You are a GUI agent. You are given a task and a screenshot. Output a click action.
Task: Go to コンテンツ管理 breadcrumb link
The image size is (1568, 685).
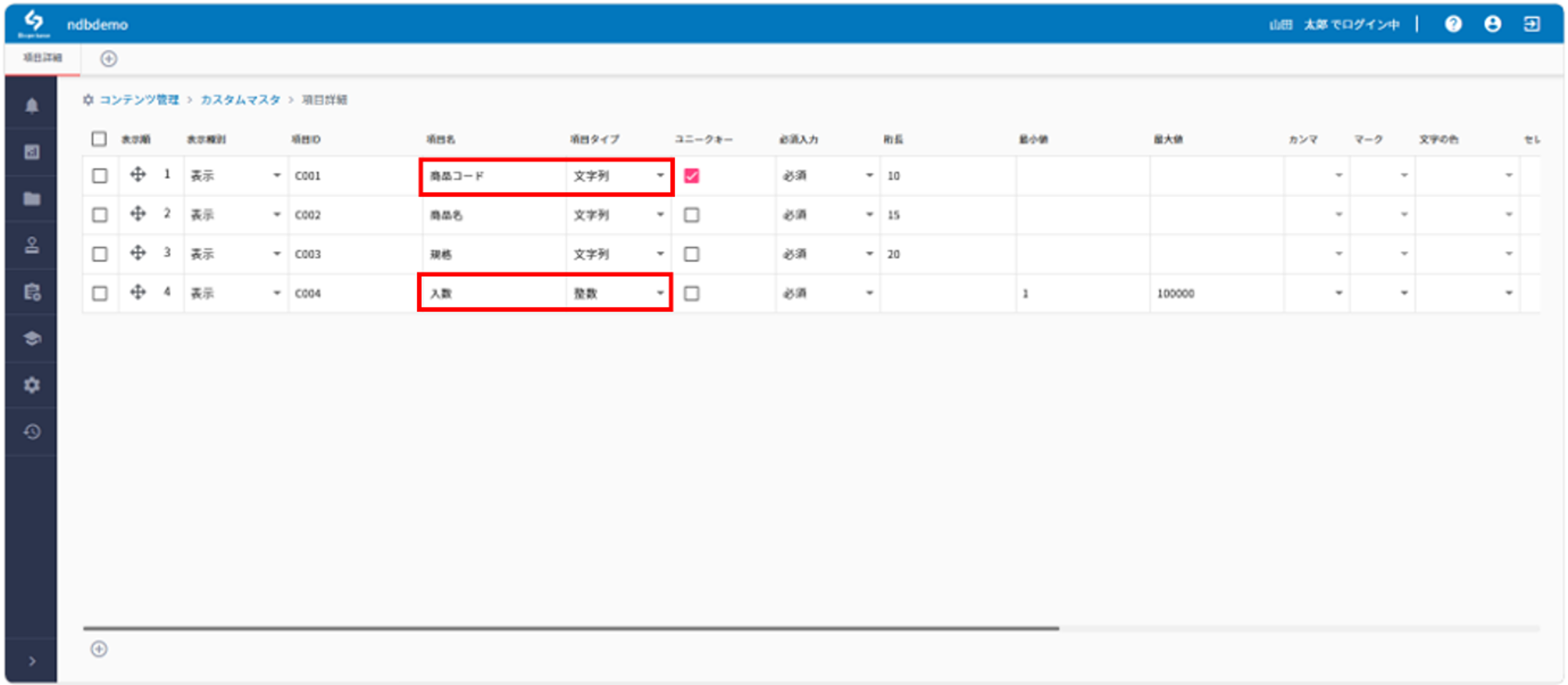(139, 100)
